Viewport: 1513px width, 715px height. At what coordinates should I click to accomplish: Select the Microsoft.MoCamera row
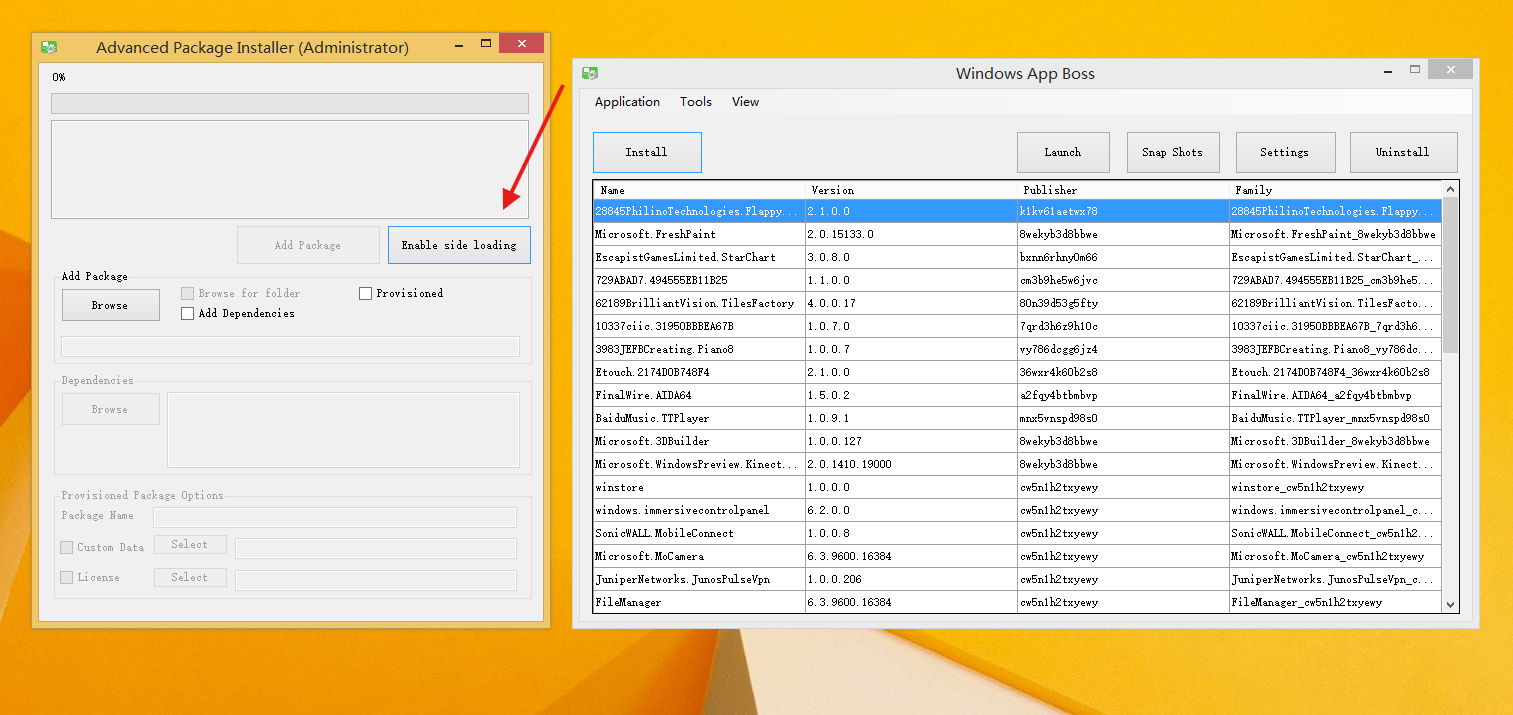1018,556
